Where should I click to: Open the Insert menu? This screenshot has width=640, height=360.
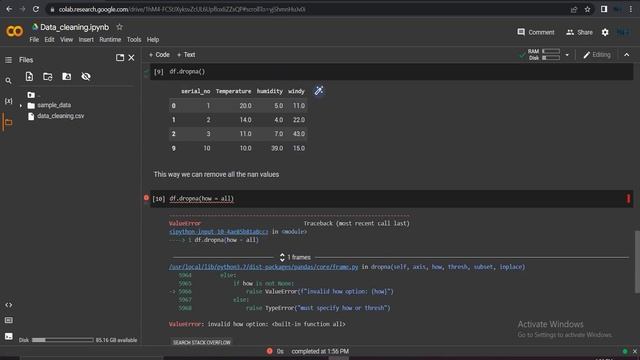click(86, 40)
